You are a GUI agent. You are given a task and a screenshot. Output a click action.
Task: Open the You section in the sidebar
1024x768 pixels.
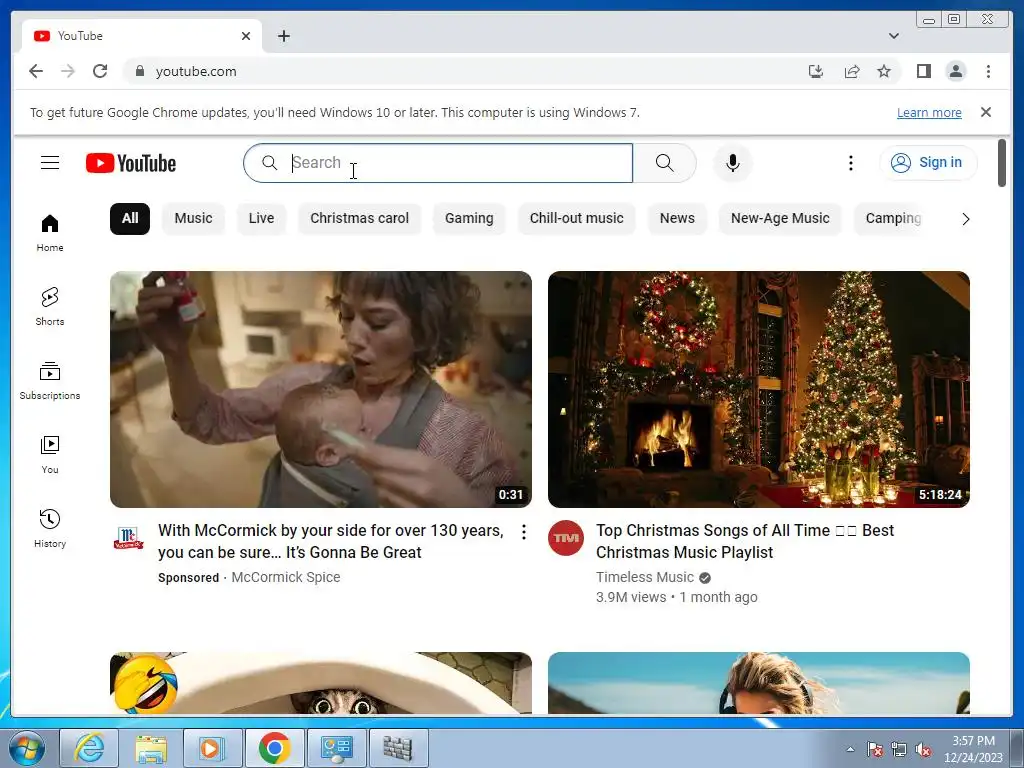coord(50,455)
